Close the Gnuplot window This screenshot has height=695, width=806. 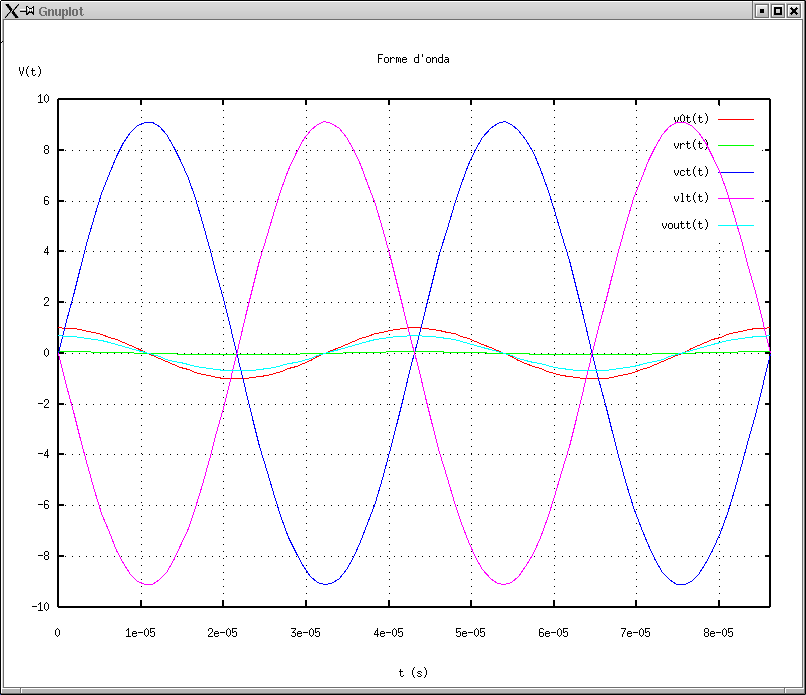coord(794,10)
